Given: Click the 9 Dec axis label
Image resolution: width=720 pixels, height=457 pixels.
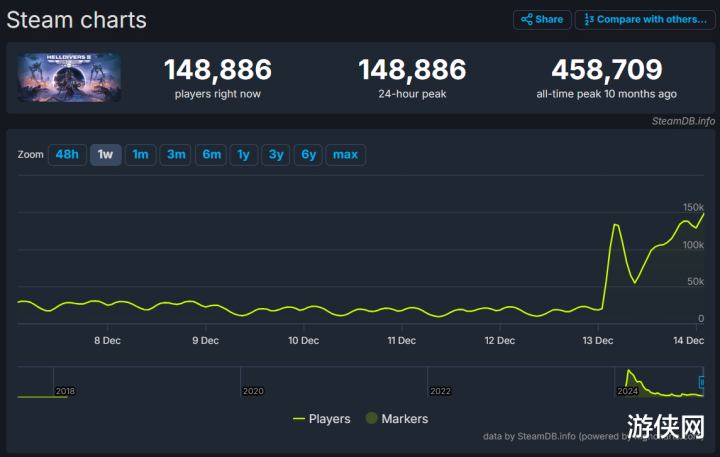Looking at the screenshot, I should (x=205, y=341).
